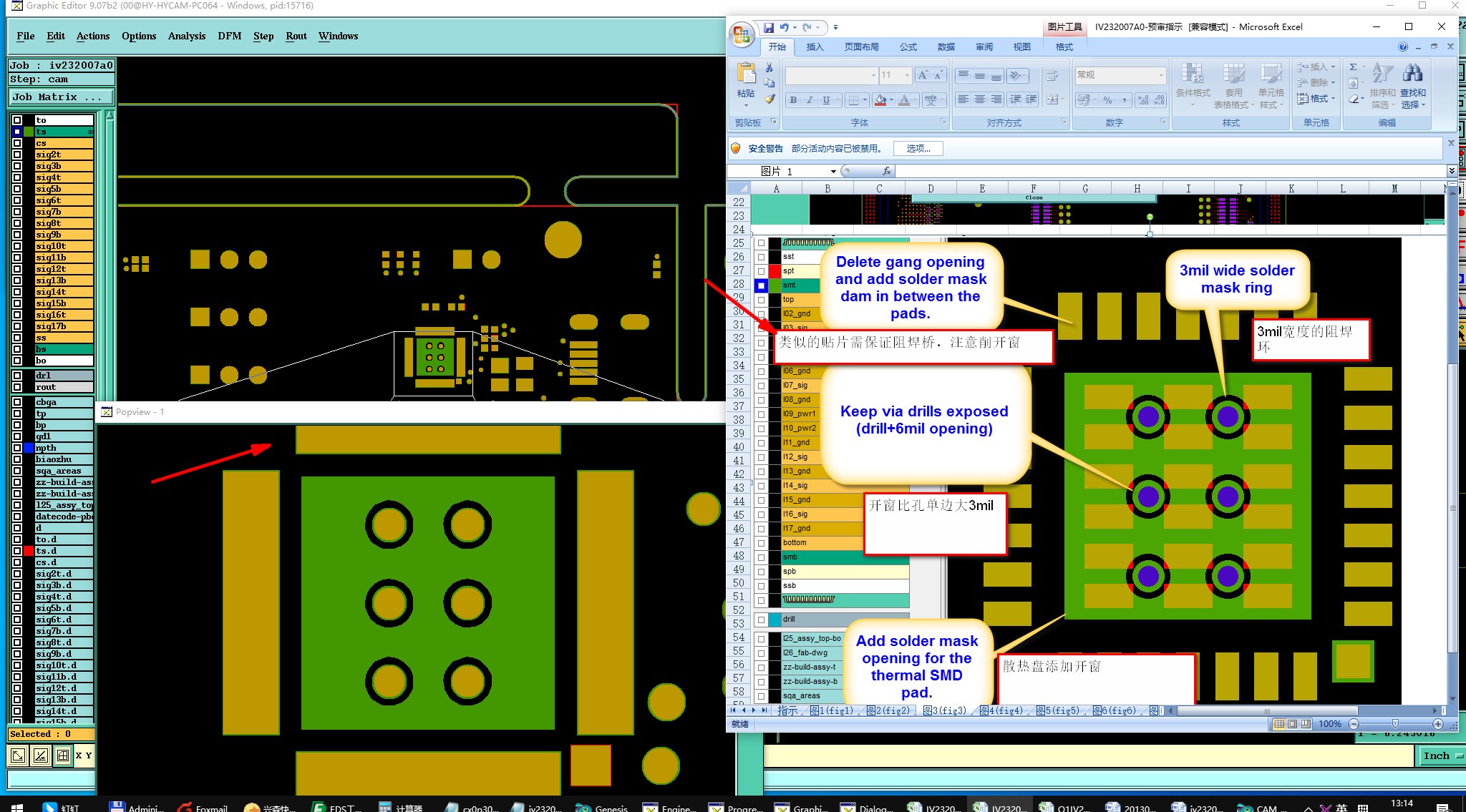Viewport: 1466px width, 812px height.
Task: Click the Undo arrow in Excel
Action: pyautogui.click(x=785, y=27)
